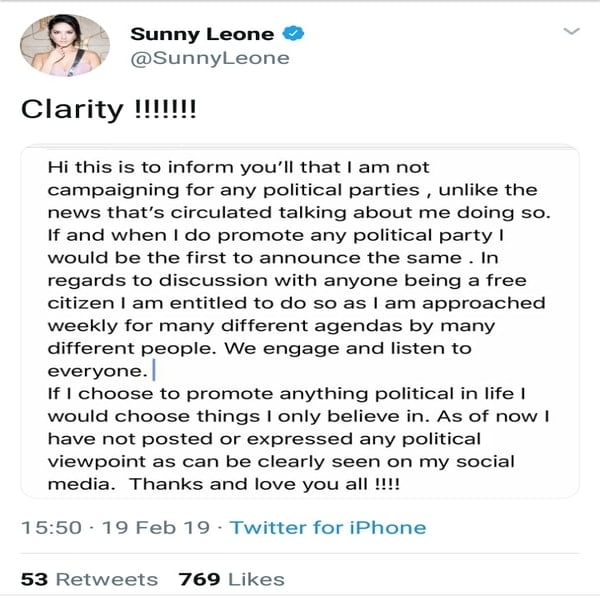Click the "viewpoint as can be clearly" line
Image resolution: width=600 pixels, height=600 pixels.
[x=282, y=462]
